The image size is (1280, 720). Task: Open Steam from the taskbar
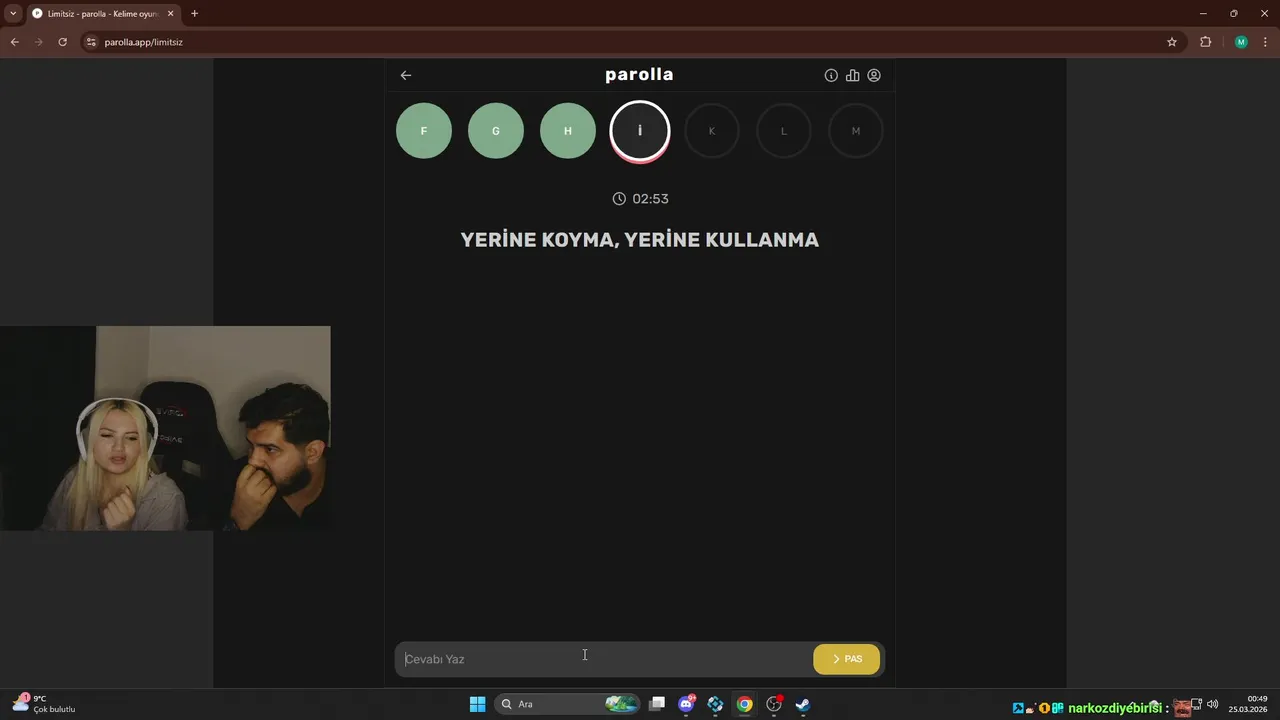pos(802,704)
